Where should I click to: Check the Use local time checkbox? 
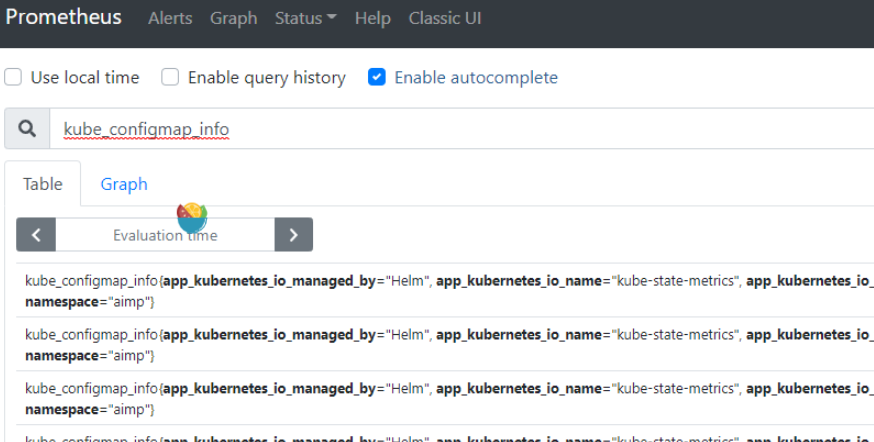pyautogui.click(x=13, y=77)
